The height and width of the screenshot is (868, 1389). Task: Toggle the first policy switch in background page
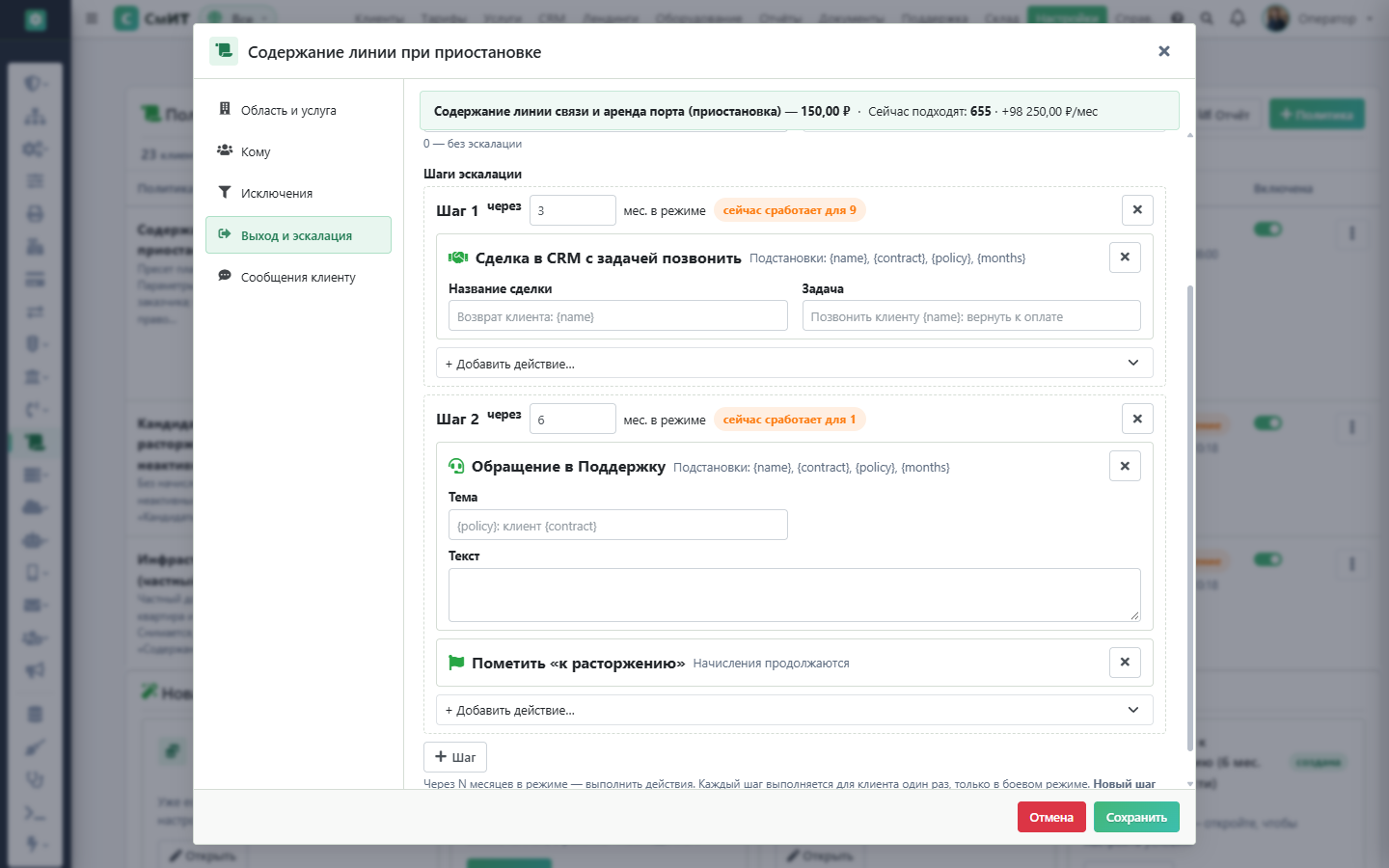(x=1267, y=229)
